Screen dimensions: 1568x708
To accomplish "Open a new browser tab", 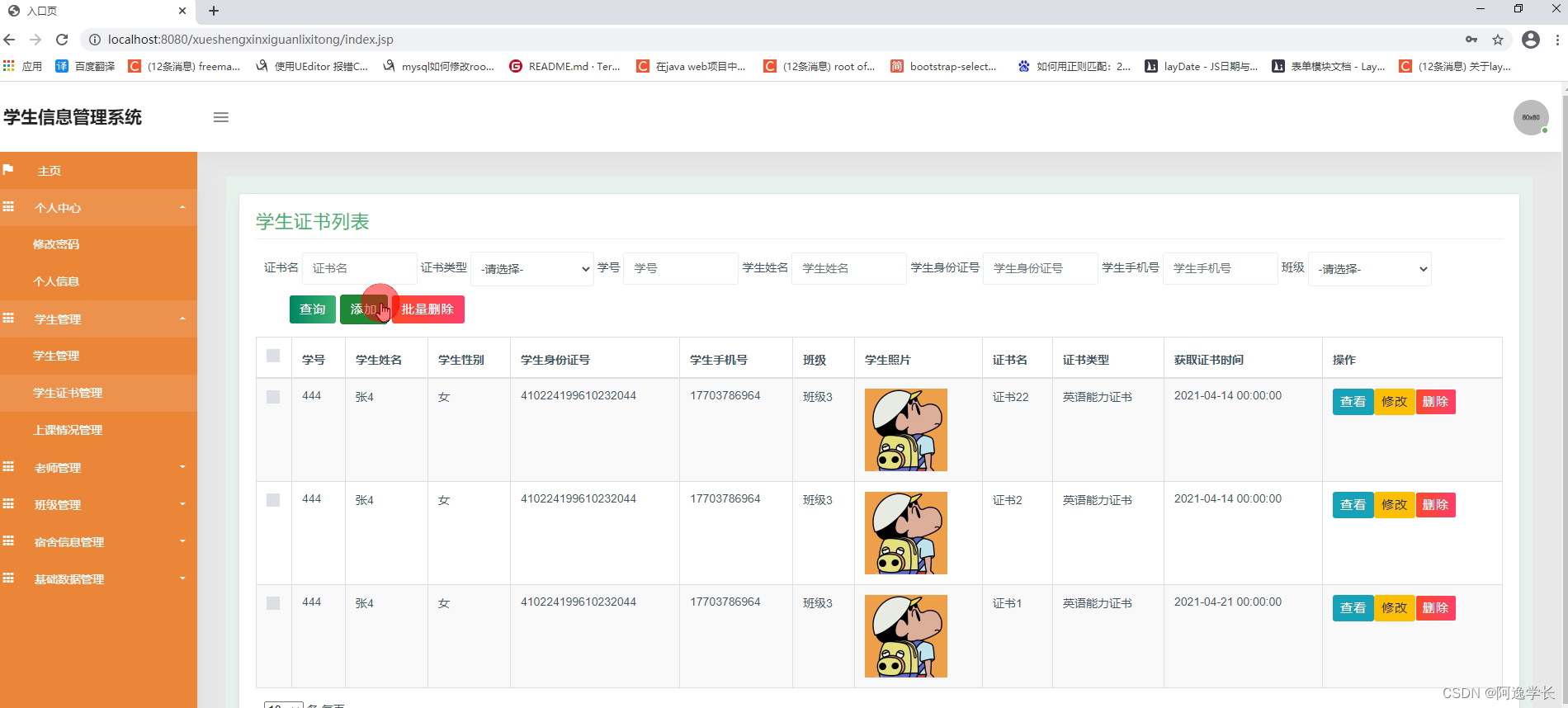I will 214,11.
